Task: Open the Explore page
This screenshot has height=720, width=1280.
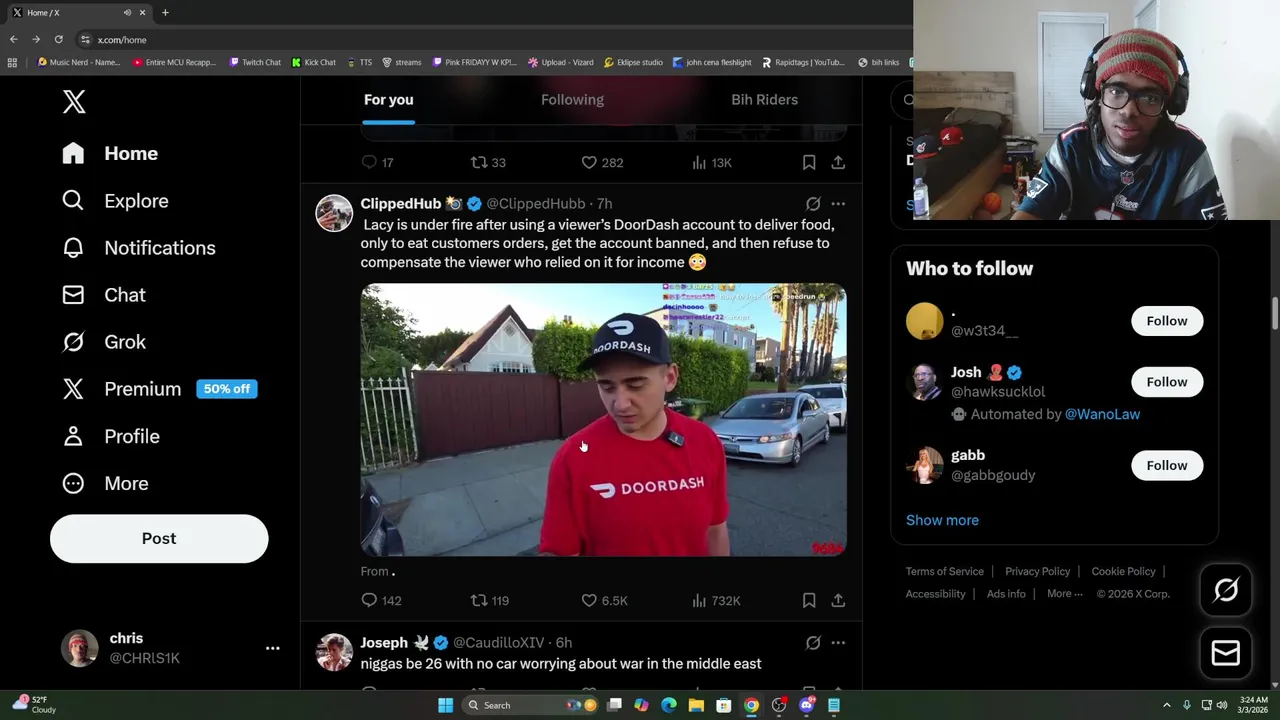Action: click(x=115, y=201)
